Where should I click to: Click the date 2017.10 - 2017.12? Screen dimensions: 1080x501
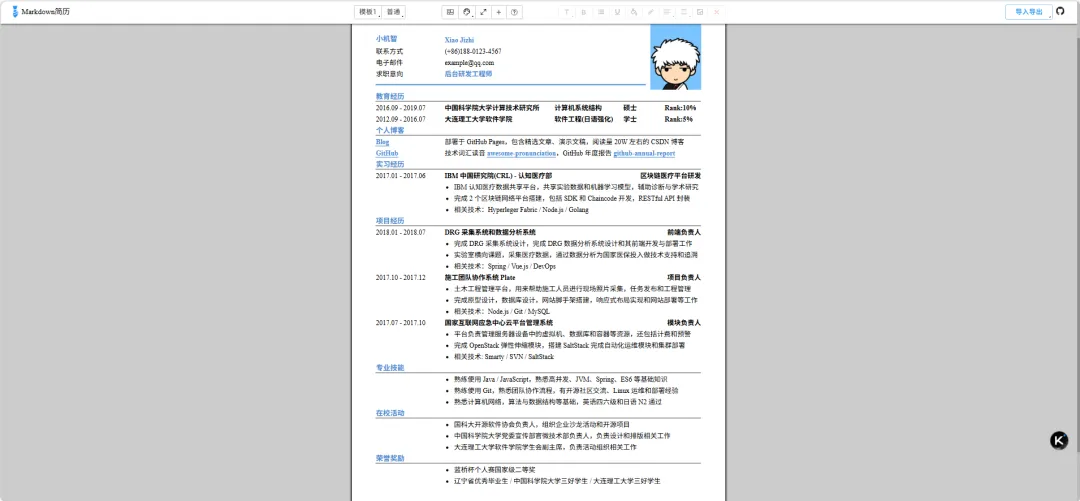pyautogui.click(x=400, y=277)
